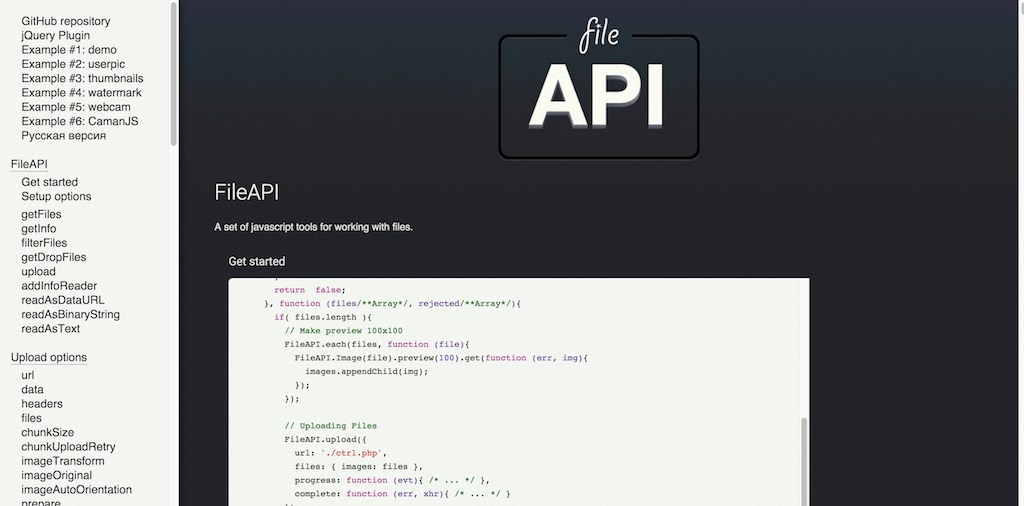This screenshot has width=1024, height=506.
Task: Open the upload method entry
Action: [x=39, y=272]
